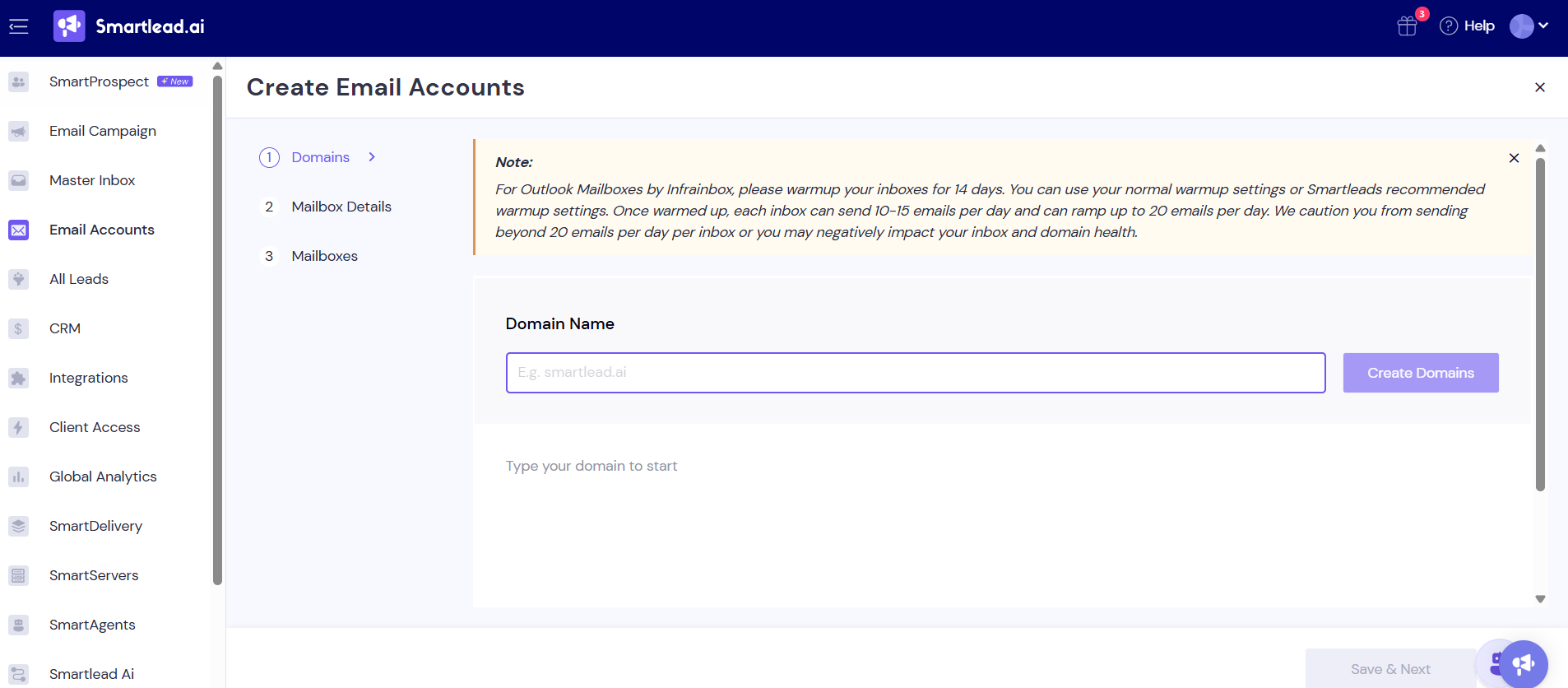Screen dimensions: 1568x688
Task: Go to SmartServers
Action: 94,575
